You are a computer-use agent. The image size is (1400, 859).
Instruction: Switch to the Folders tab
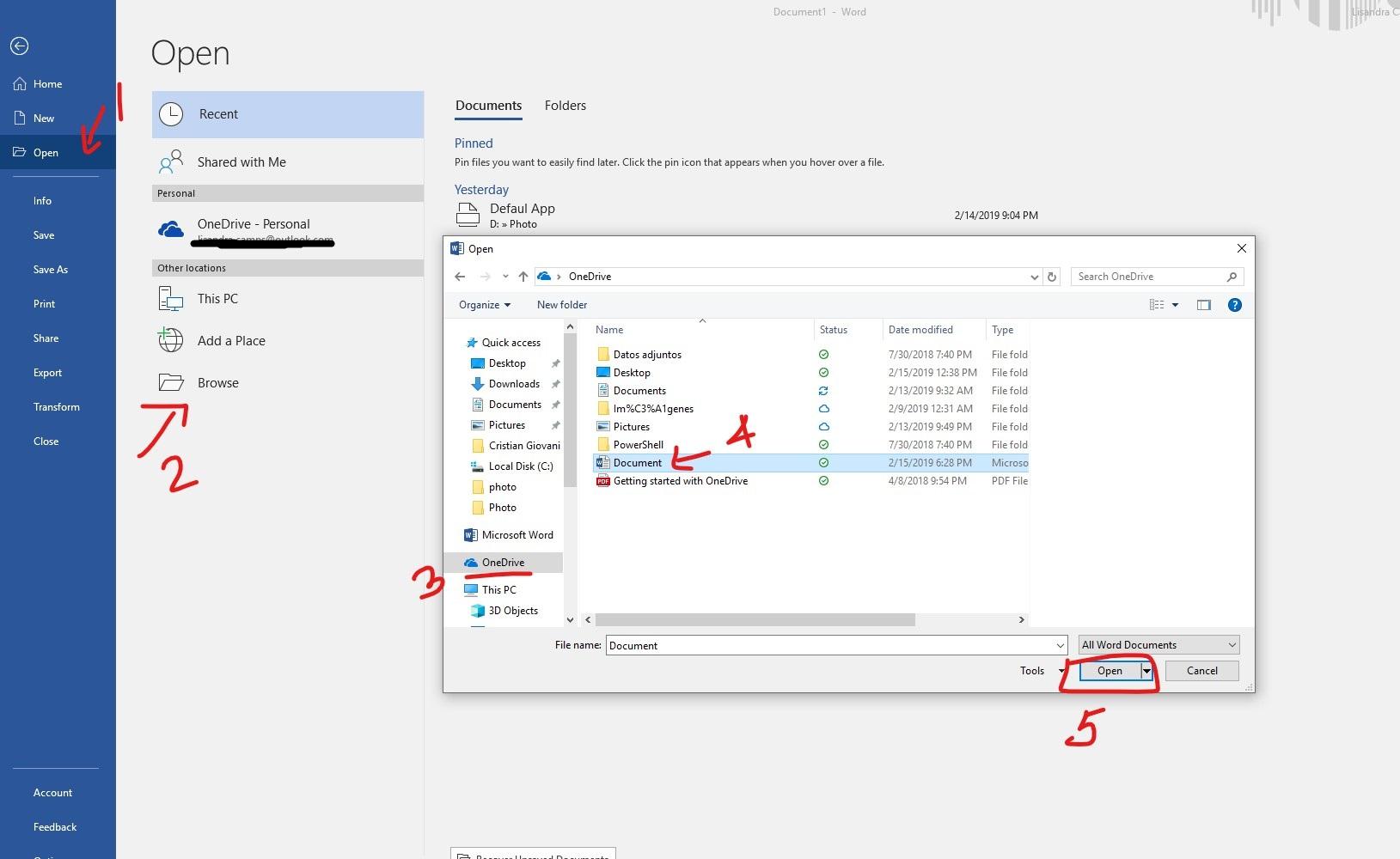[x=566, y=106]
